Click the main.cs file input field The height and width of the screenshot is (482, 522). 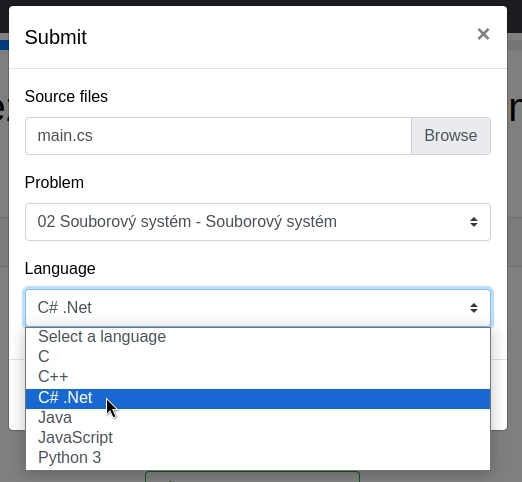point(218,136)
